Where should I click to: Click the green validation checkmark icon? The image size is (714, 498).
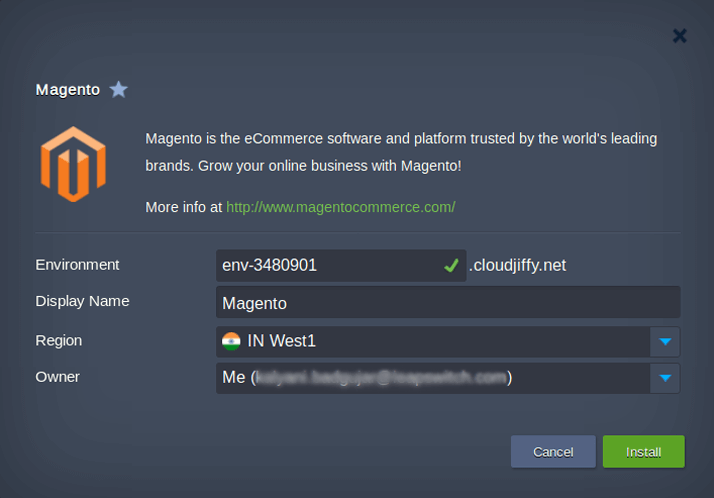452,266
